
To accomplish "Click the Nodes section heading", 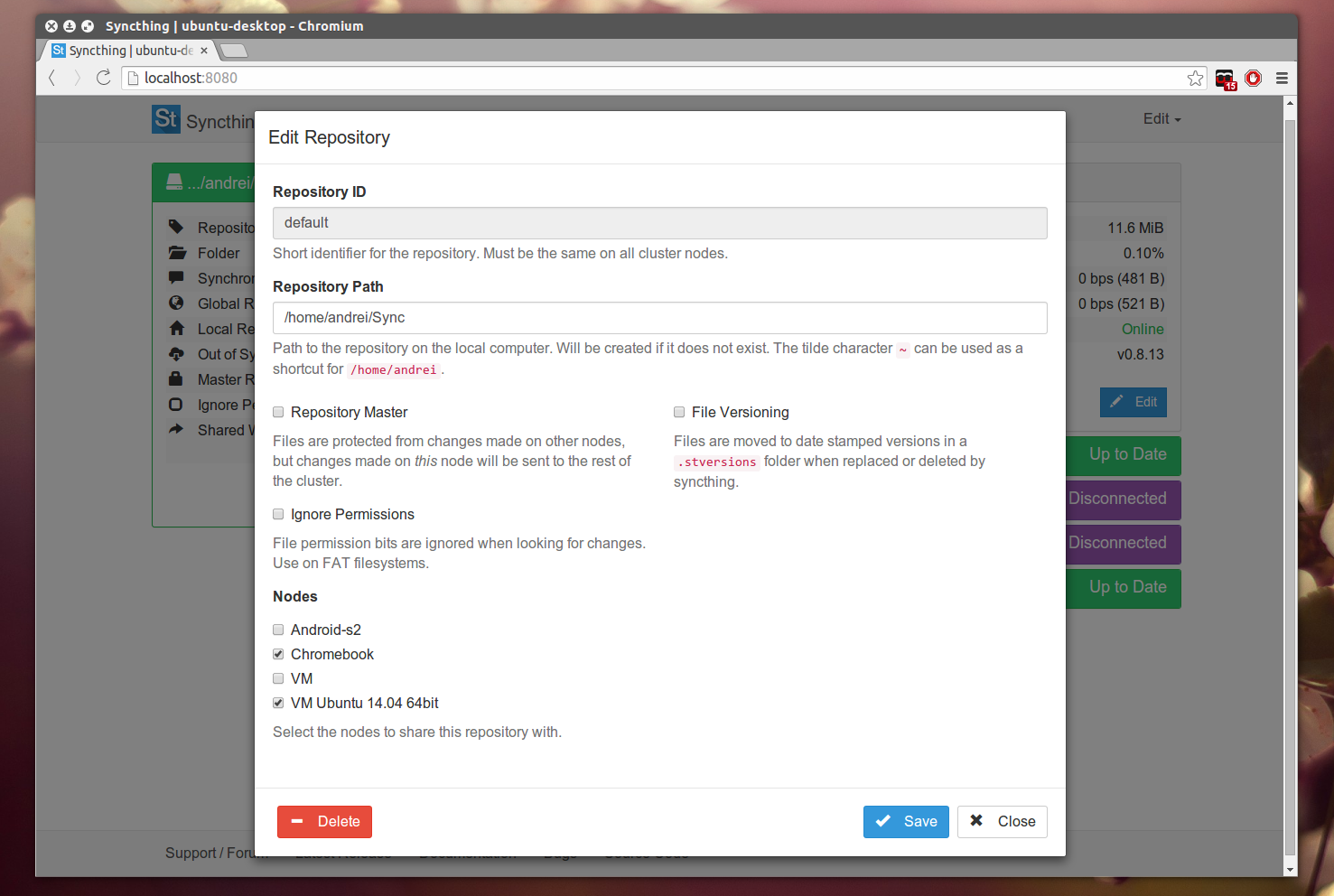I will (295, 596).
